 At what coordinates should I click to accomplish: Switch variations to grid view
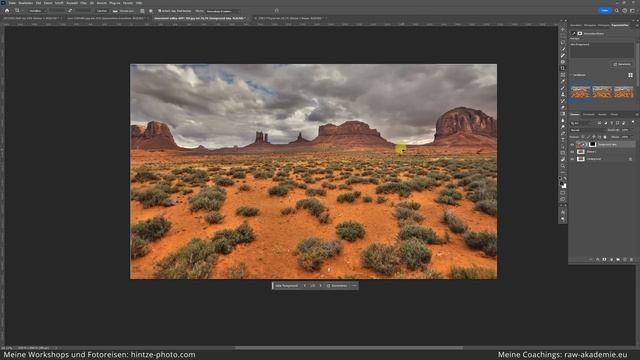[x=630, y=75]
